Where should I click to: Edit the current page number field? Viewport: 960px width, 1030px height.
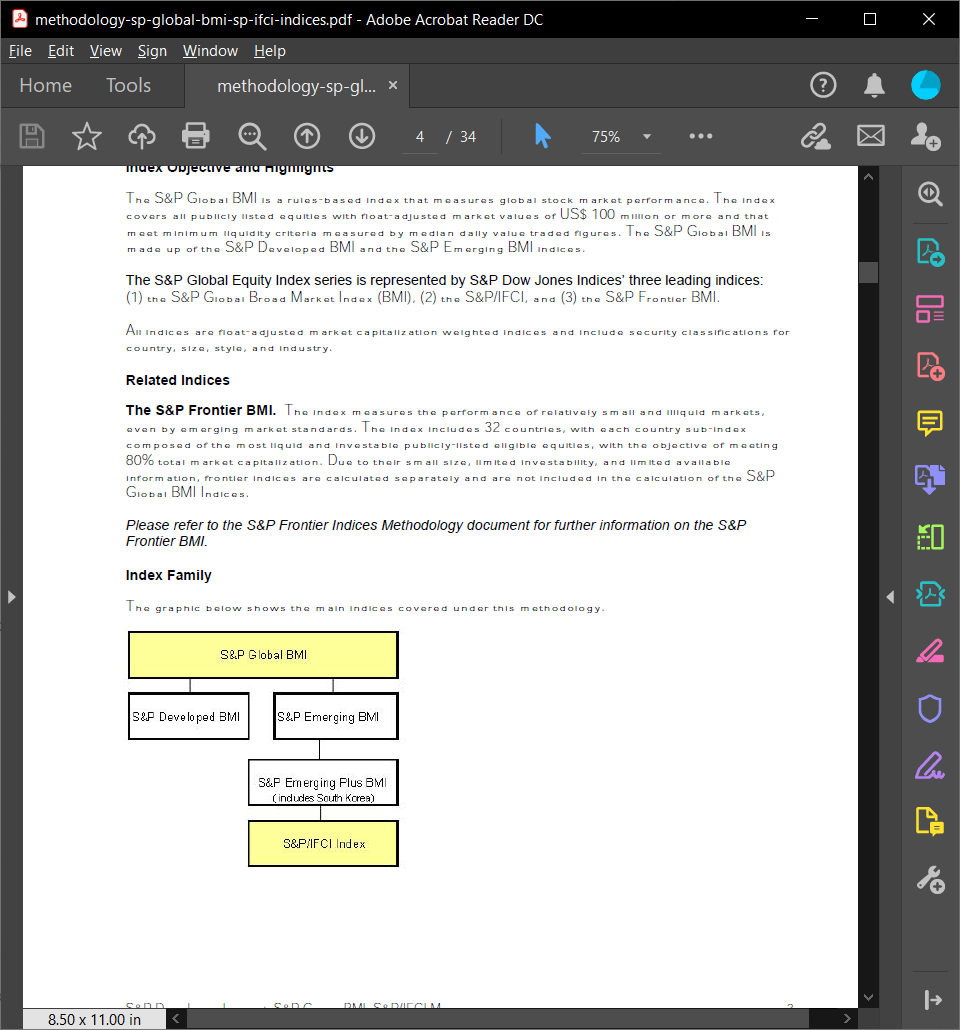coord(419,136)
